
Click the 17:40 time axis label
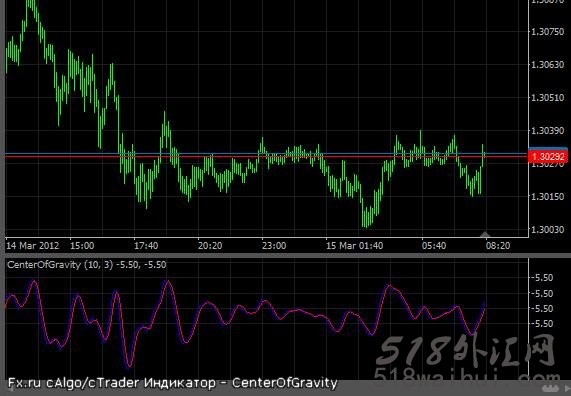pos(146,246)
